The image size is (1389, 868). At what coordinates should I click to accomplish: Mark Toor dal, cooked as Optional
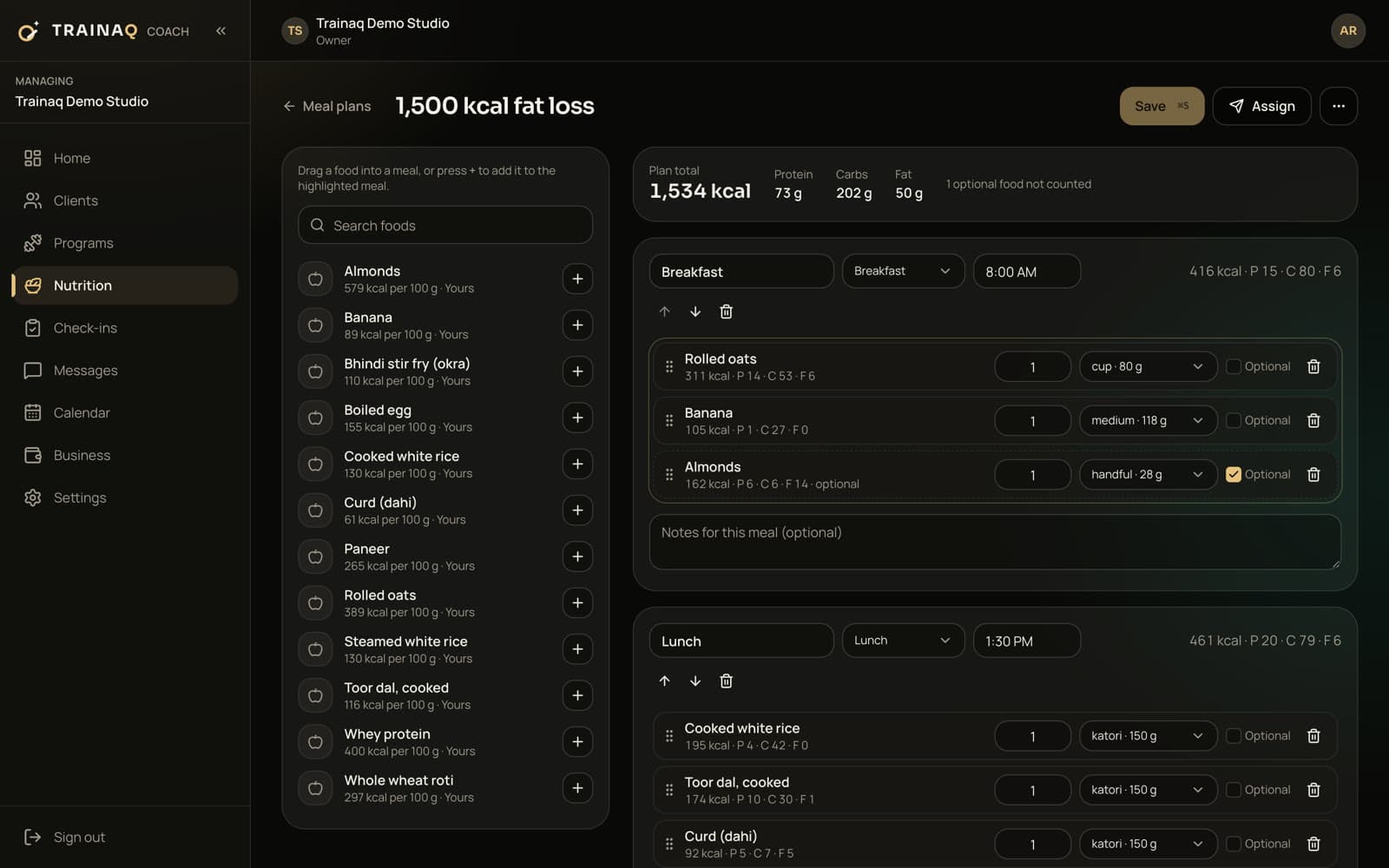tap(1233, 790)
